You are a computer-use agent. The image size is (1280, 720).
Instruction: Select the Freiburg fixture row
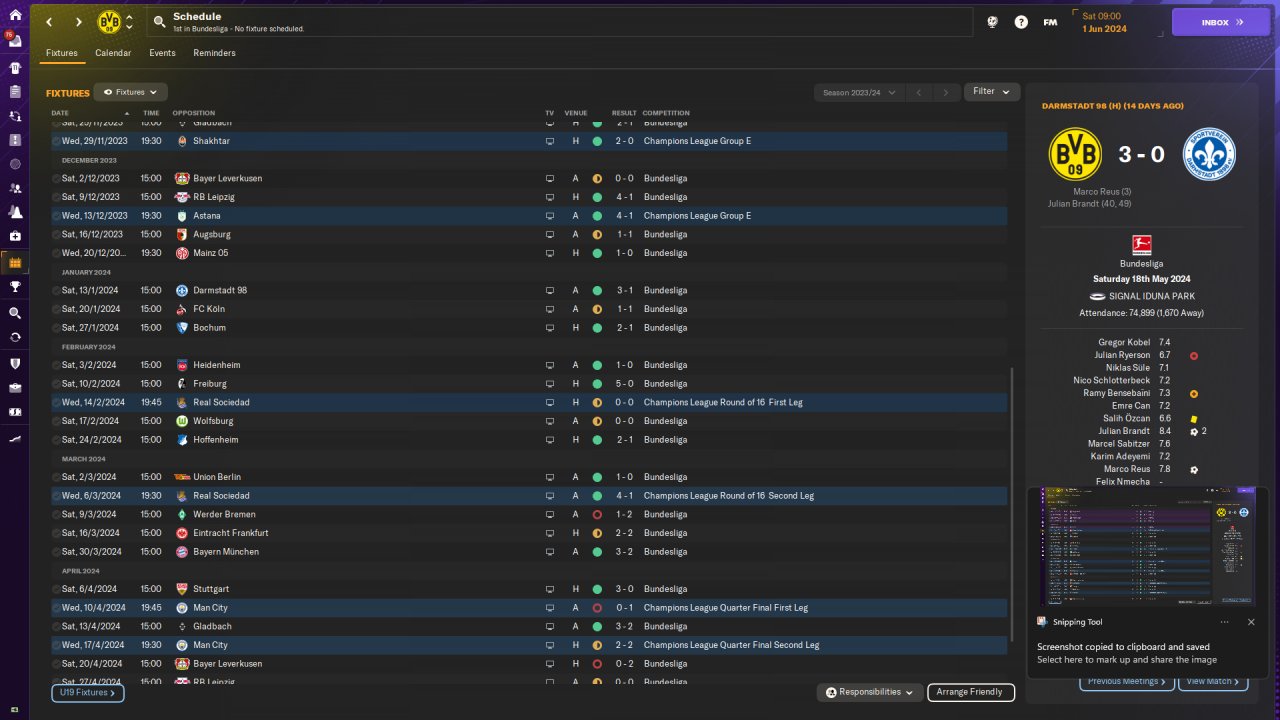(529, 384)
